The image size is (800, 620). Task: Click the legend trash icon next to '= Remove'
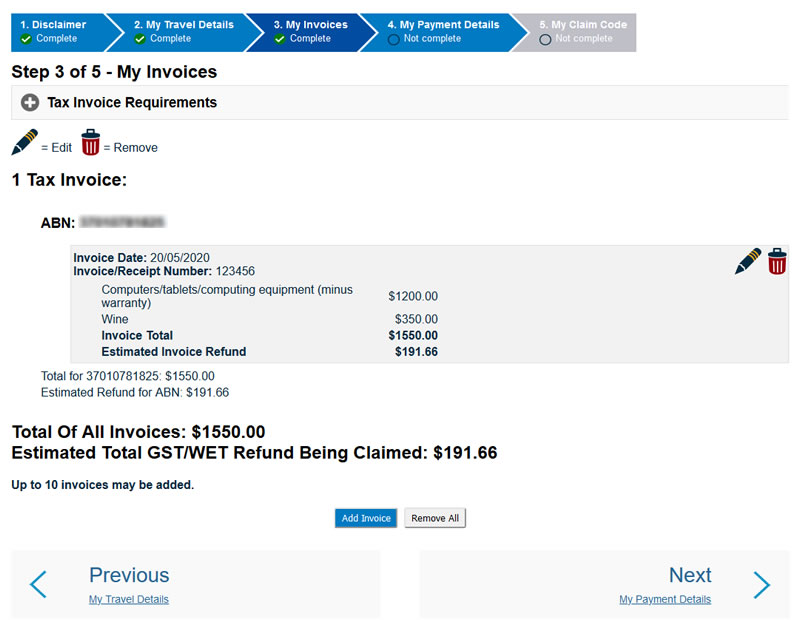[x=91, y=142]
